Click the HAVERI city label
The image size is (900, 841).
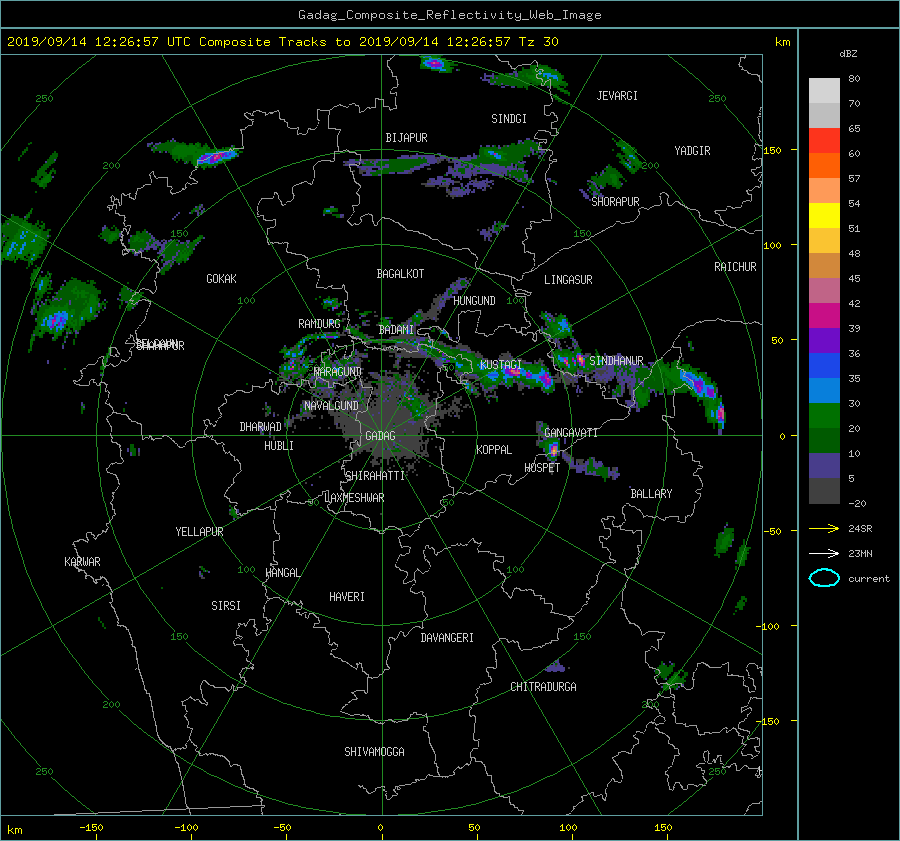click(347, 597)
